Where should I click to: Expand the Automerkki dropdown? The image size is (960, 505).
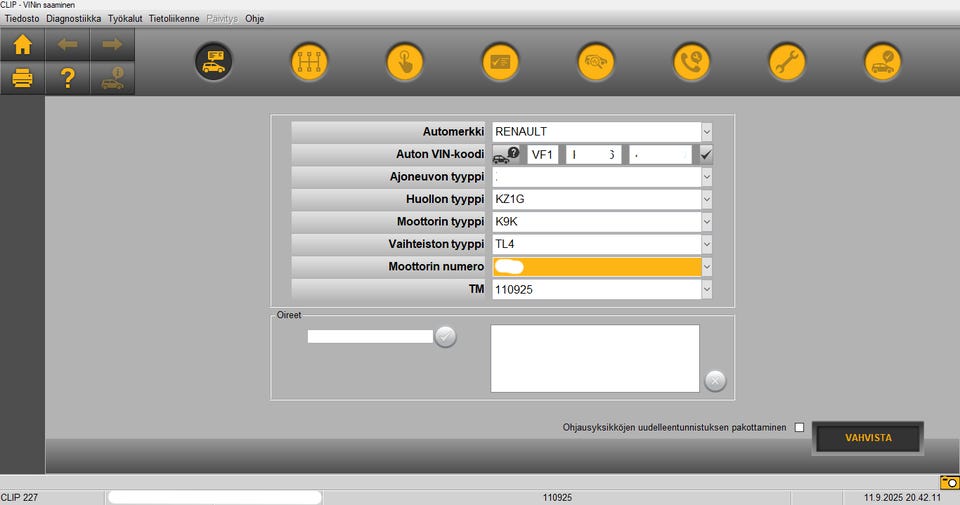[x=707, y=132]
